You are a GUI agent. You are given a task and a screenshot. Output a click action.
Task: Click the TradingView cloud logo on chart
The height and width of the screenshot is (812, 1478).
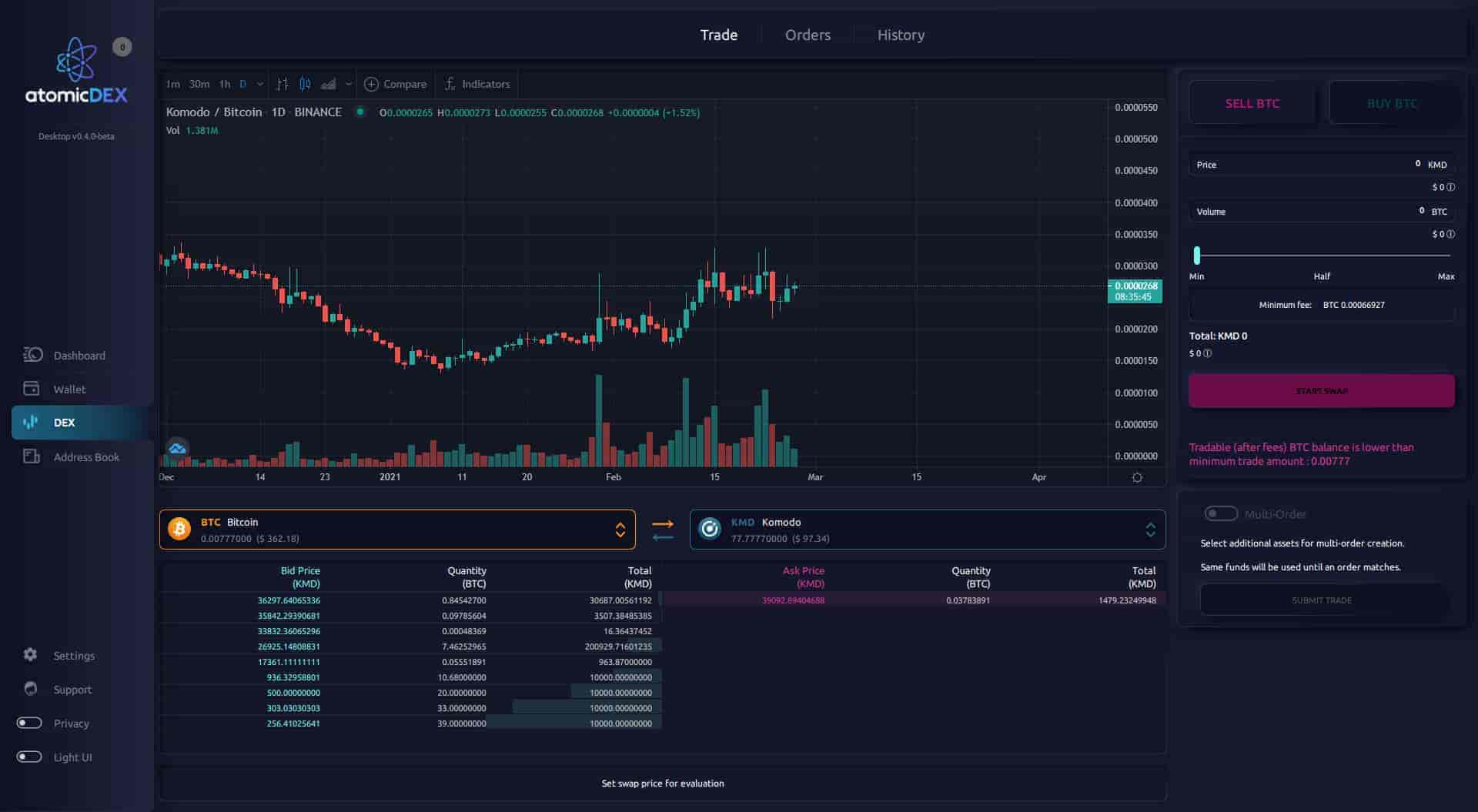coord(177,449)
